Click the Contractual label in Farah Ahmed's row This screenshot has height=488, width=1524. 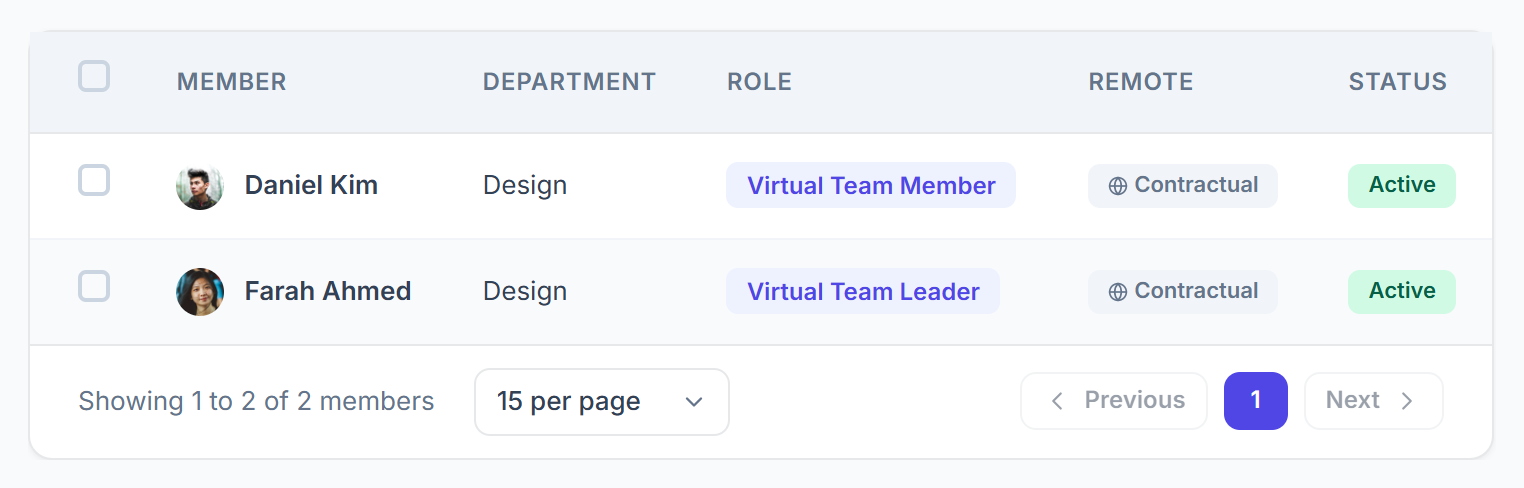point(1196,291)
